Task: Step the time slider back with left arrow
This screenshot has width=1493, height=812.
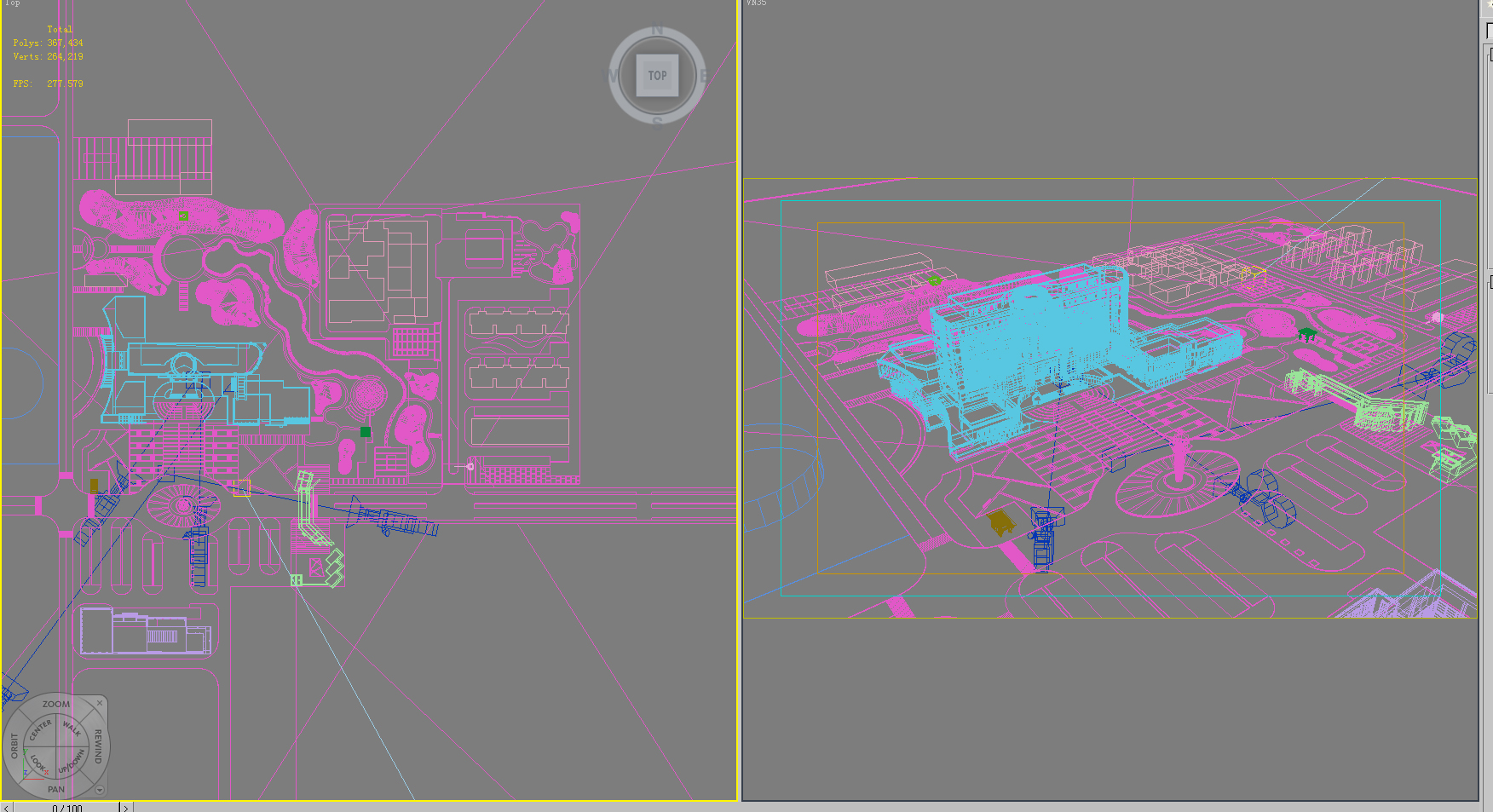Action: [7, 808]
